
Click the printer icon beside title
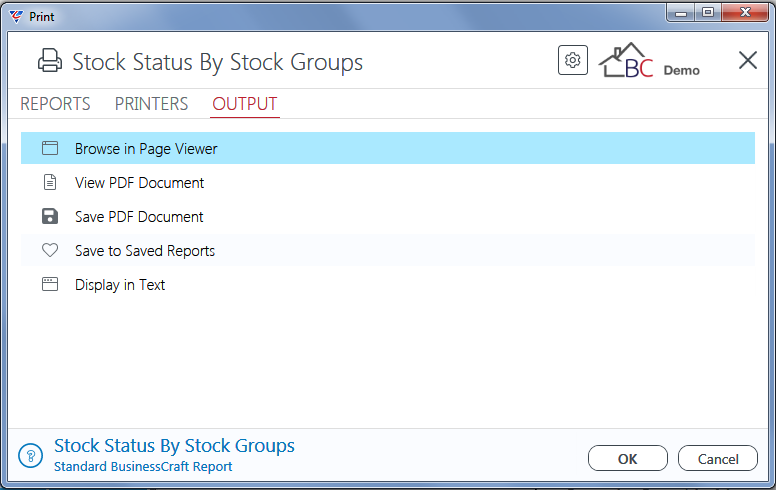50,61
